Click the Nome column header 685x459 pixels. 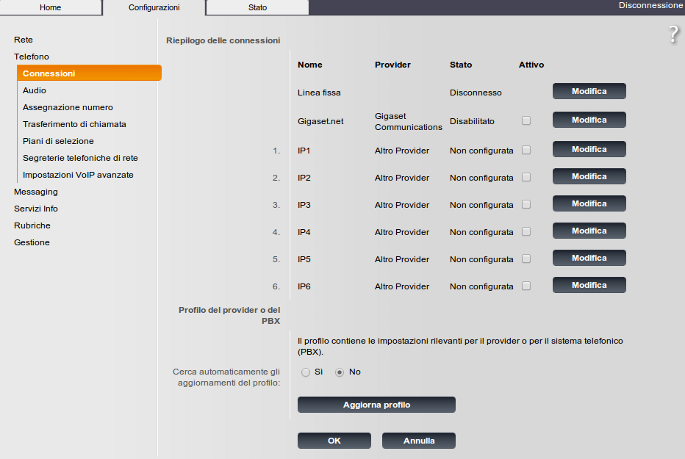[310, 65]
